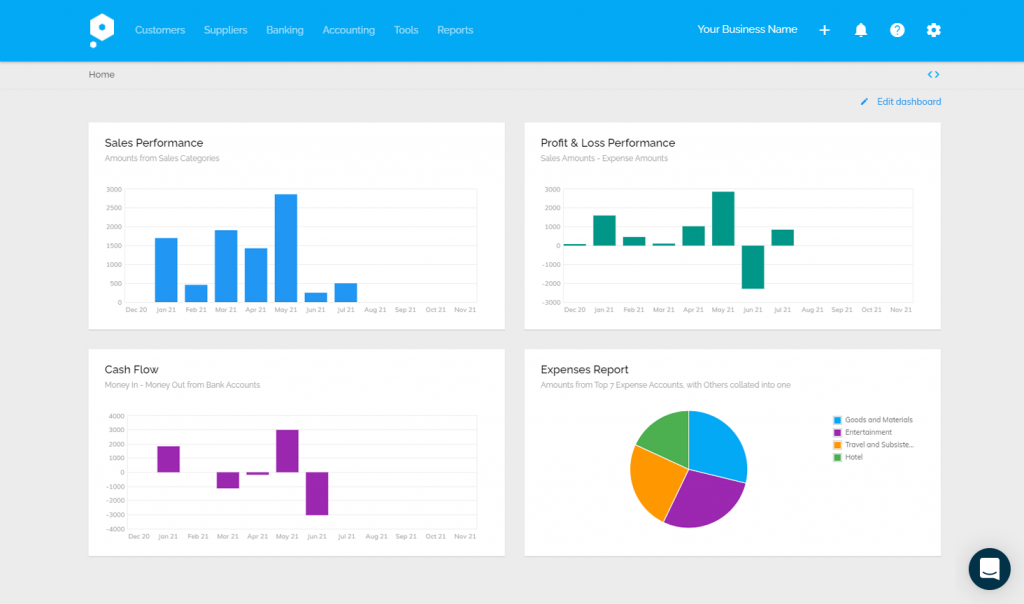The image size is (1024, 604).
Task: Toggle the Hotel legend entry
Action: (857, 455)
